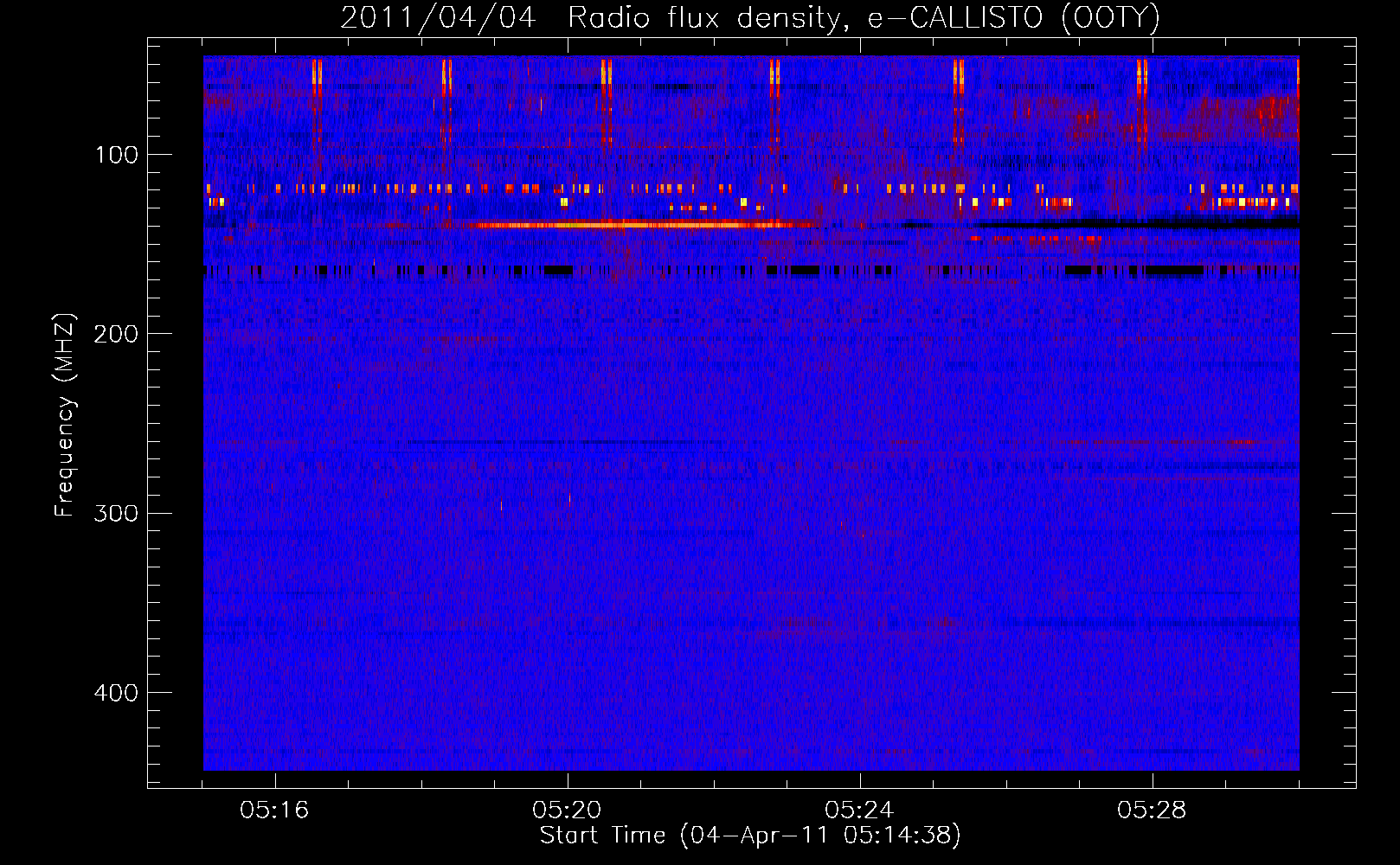Click the 200 MHz frequency axis label
Screen dimensions: 1400x865
117,334
